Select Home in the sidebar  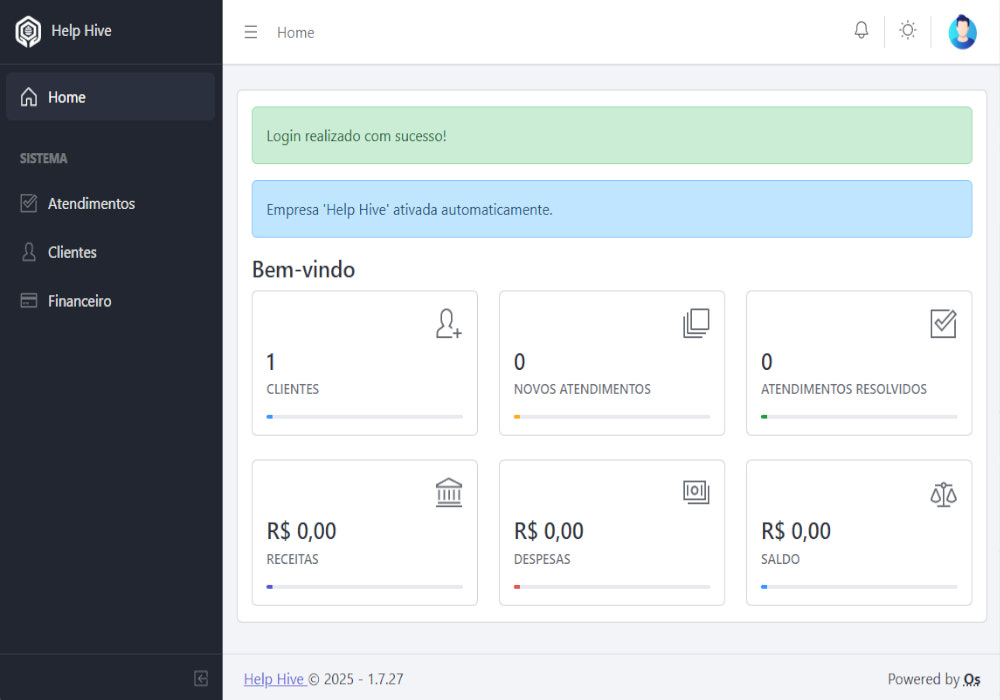pyautogui.click(x=66, y=97)
